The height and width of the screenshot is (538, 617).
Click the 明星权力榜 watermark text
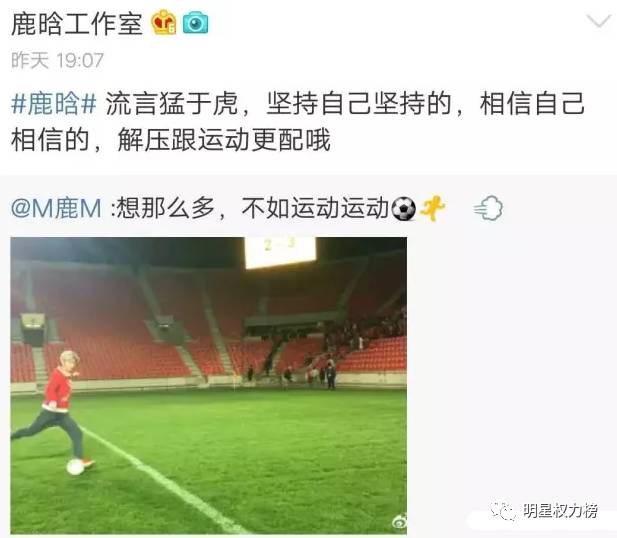(x=561, y=511)
